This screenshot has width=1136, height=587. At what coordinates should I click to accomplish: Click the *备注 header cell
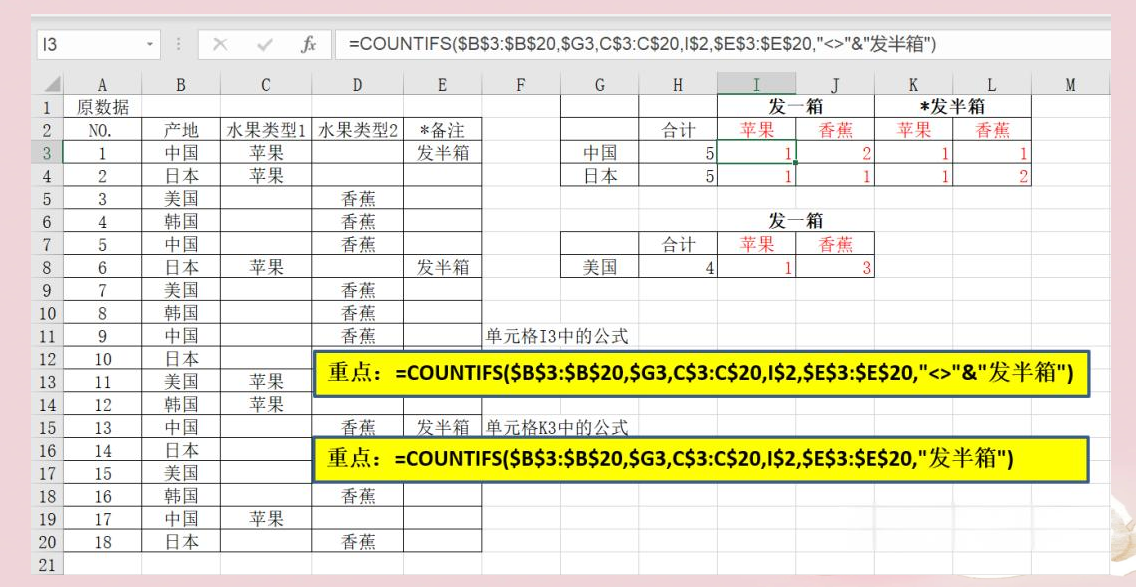(x=443, y=130)
